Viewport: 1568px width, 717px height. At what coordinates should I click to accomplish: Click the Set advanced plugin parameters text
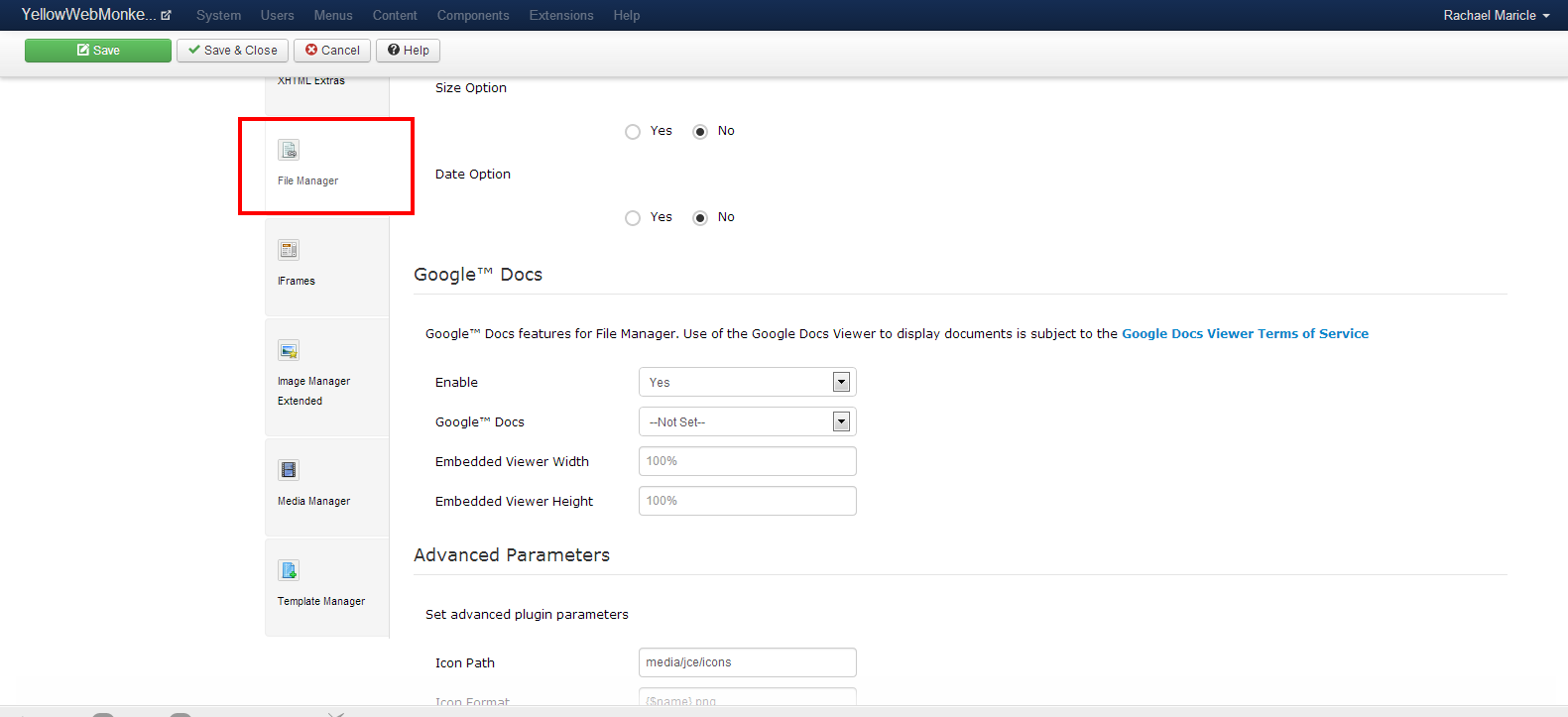pyautogui.click(x=527, y=614)
